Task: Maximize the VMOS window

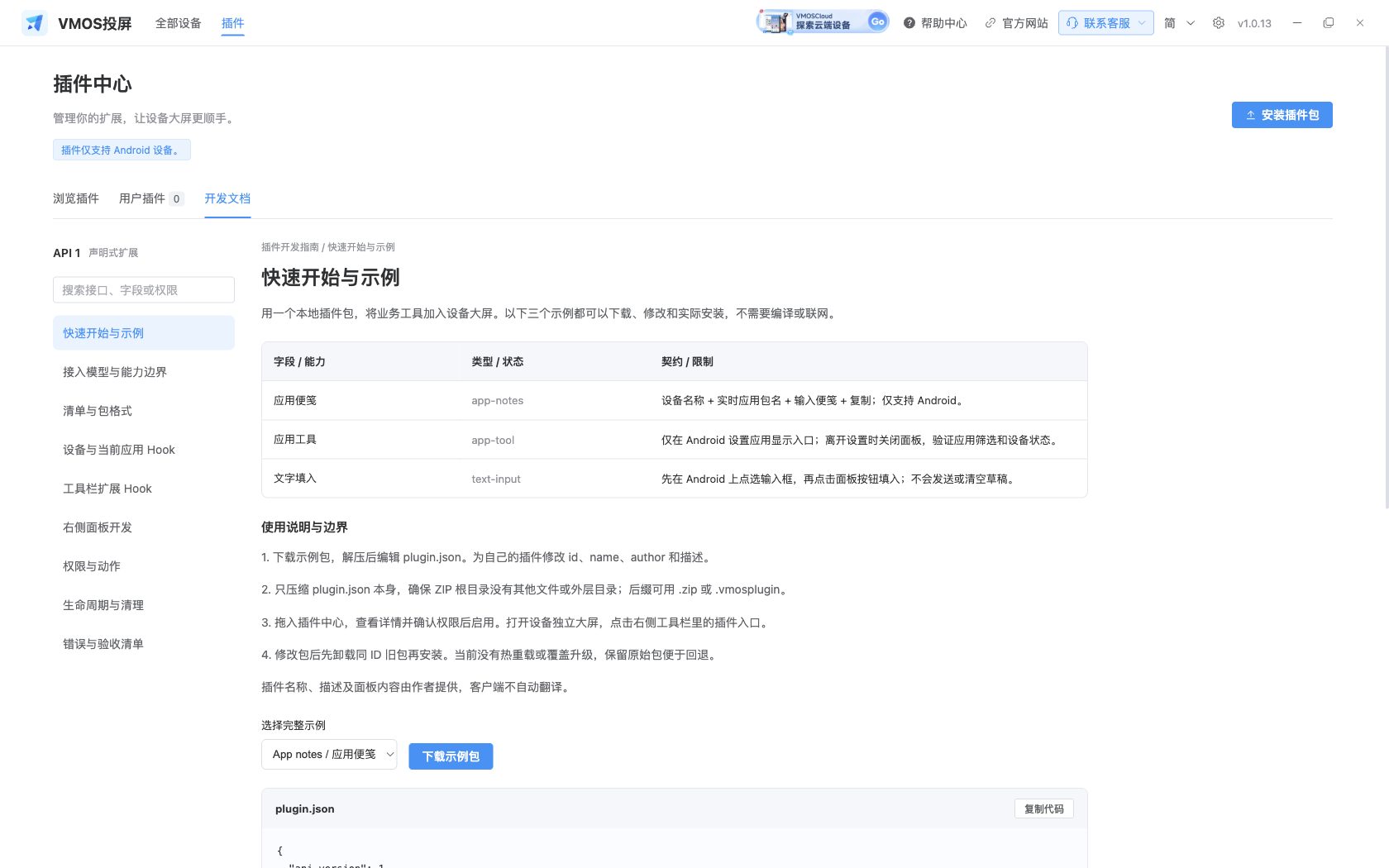Action: click(1329, 23)
